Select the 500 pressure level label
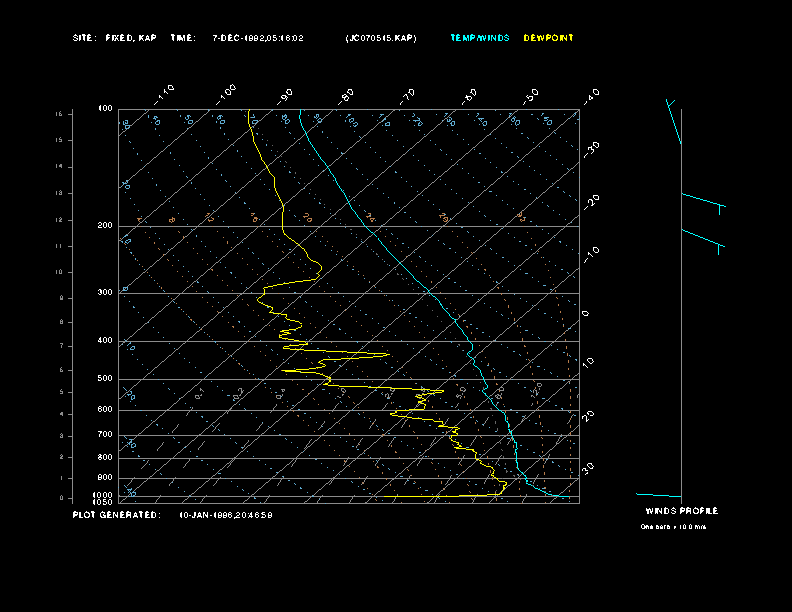The image size is (792, 612). (x=105, y=378)
